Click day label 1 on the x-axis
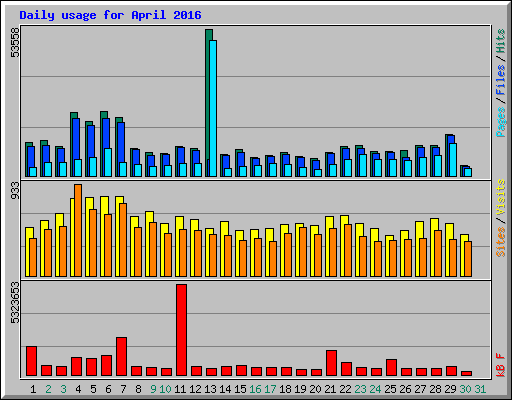The width and height of the screenshot is (512, 400). 33,389
